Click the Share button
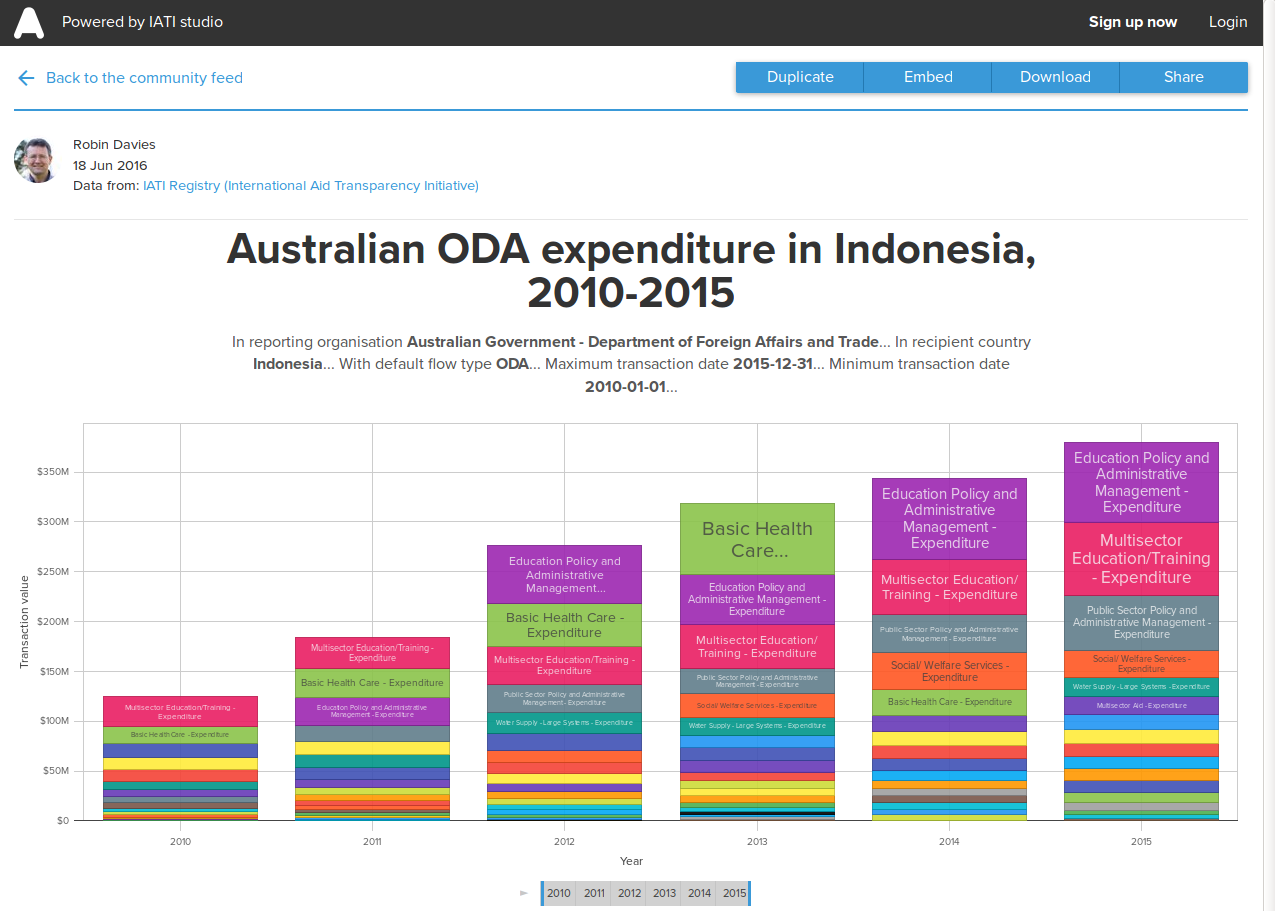The height and width of the screenshot is (911, 1275). [1183, 77]
